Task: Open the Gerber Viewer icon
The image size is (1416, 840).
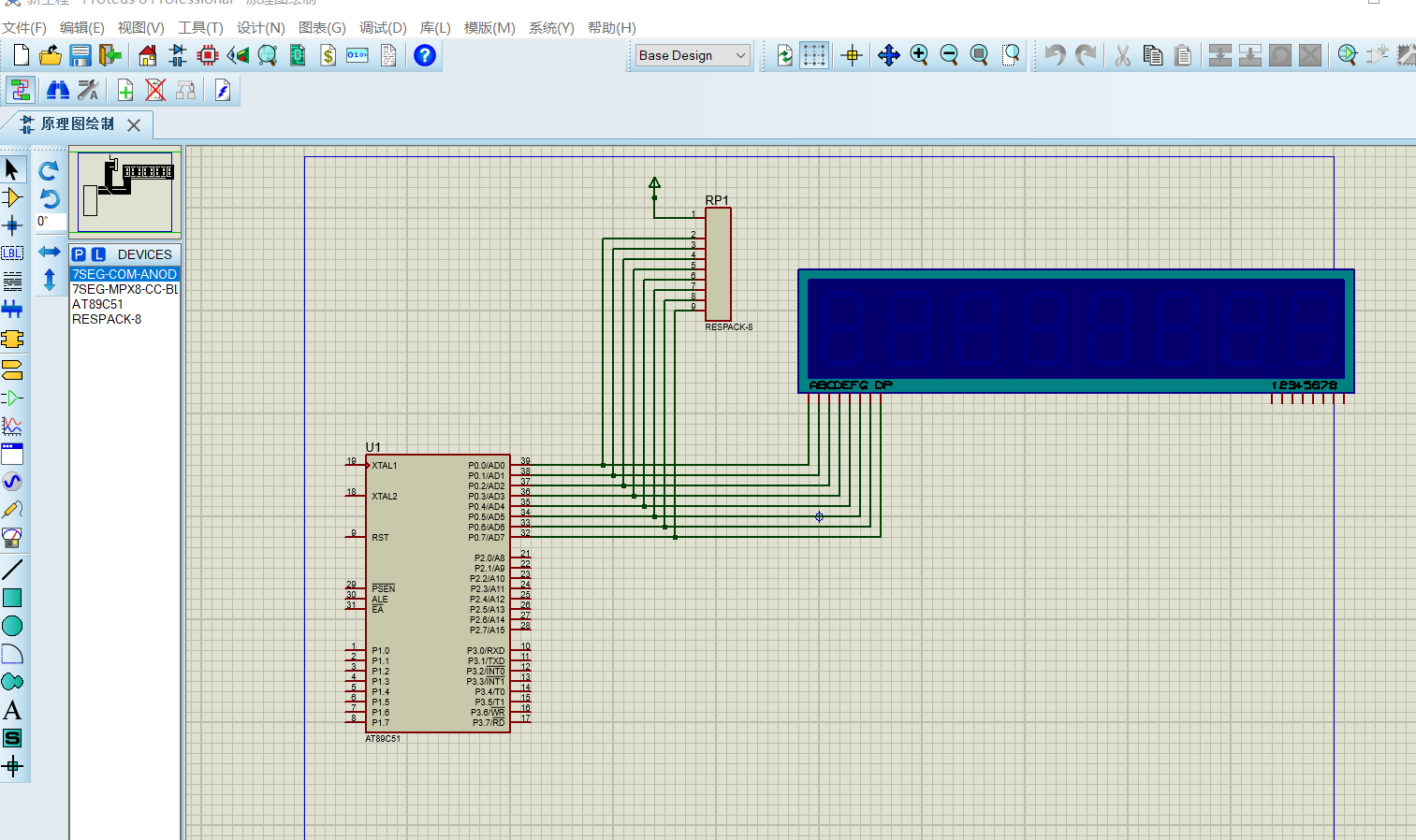Action: coord(268,55)
